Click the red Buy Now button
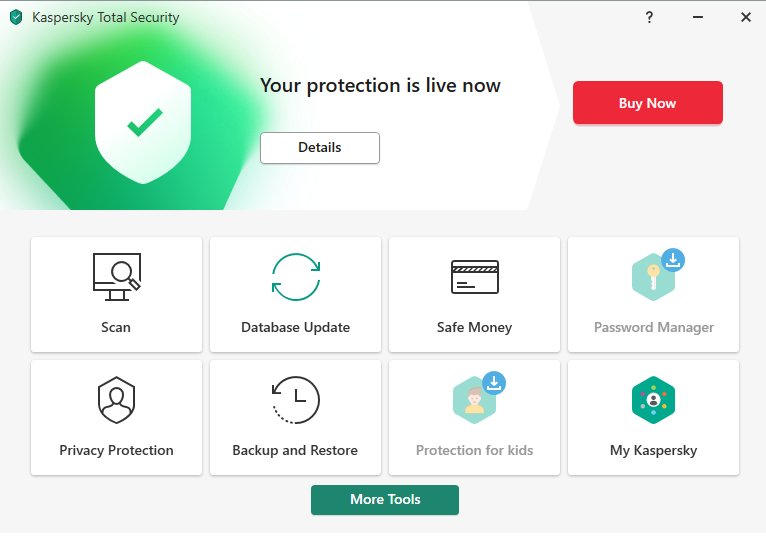 647,103
